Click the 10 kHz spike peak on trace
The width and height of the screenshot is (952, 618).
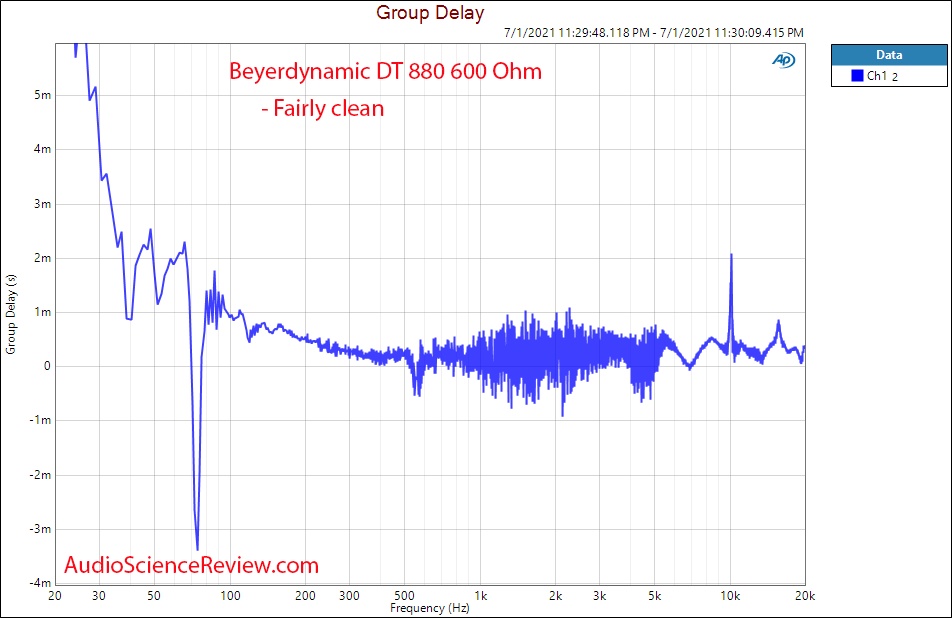click(731, 255)
